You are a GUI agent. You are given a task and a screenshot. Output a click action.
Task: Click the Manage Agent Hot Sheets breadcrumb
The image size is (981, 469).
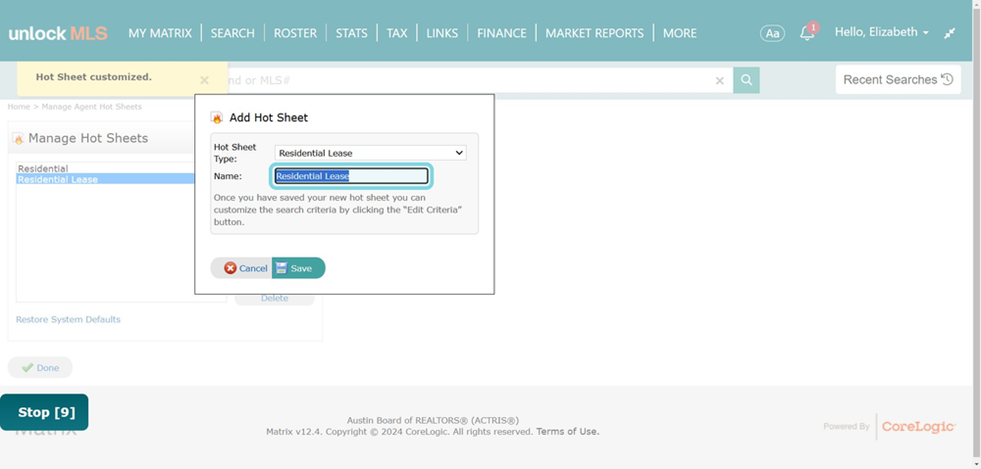92,107
